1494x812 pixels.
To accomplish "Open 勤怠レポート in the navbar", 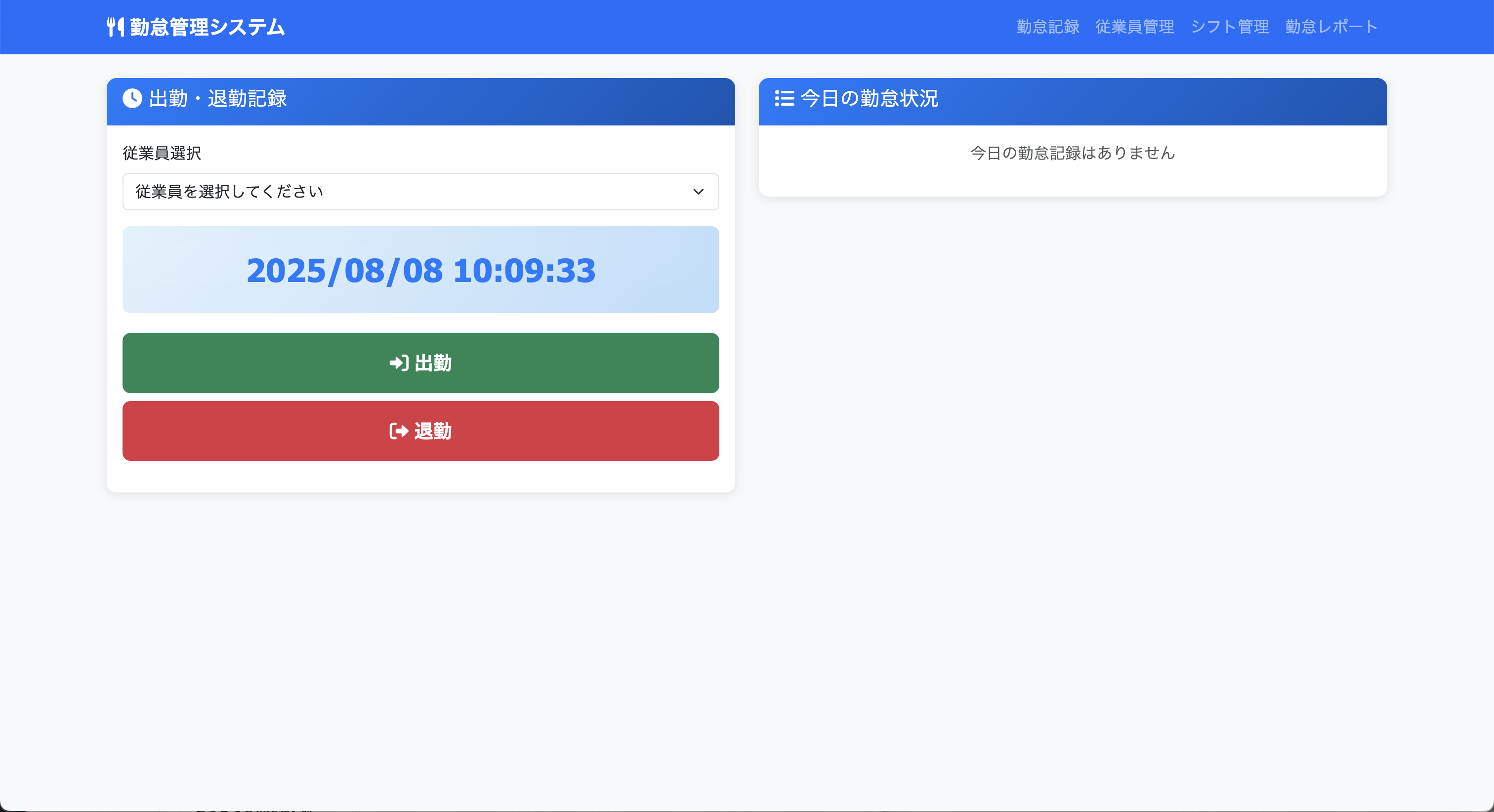I will pyautogui.click(x=1331, y=27).
